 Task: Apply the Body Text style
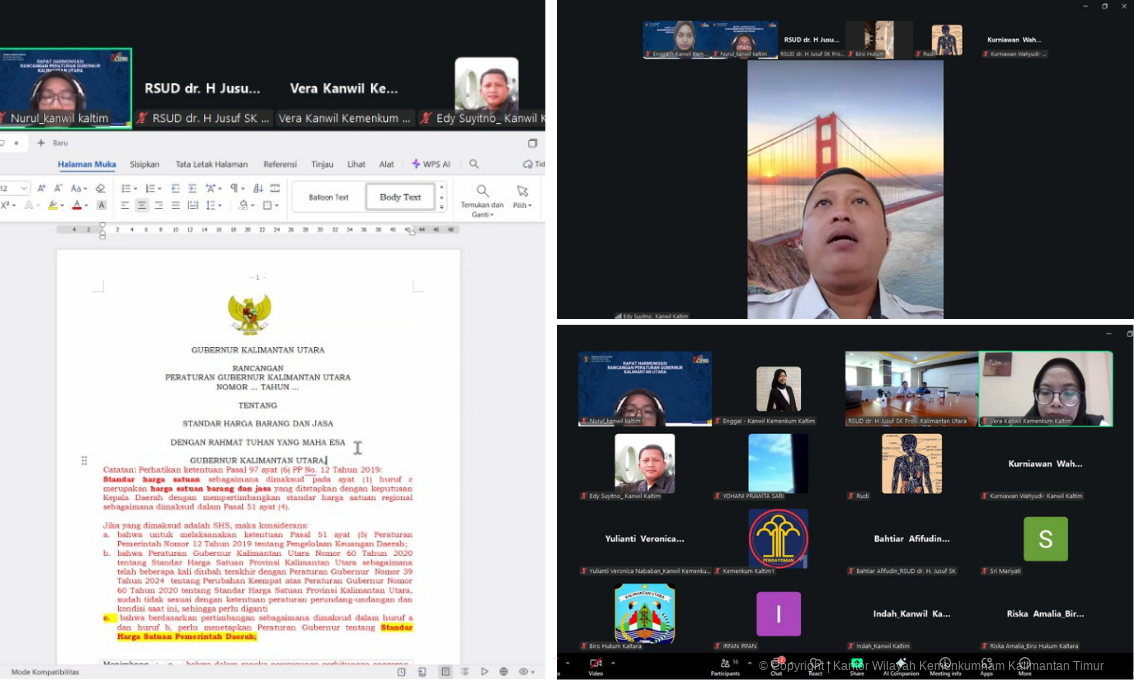tap(400, 197)
